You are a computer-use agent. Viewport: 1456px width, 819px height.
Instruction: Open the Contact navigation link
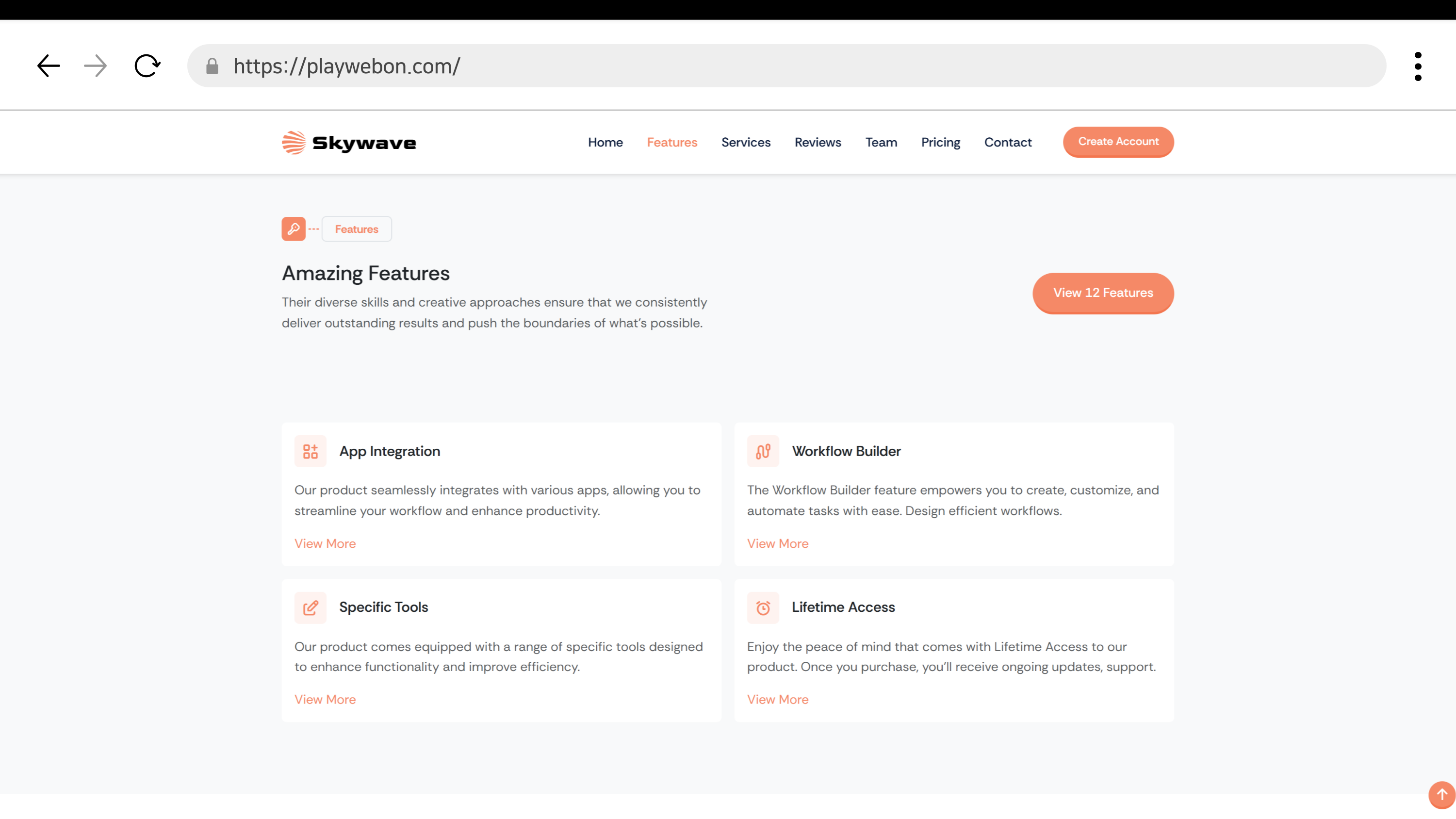[1008, 143]
